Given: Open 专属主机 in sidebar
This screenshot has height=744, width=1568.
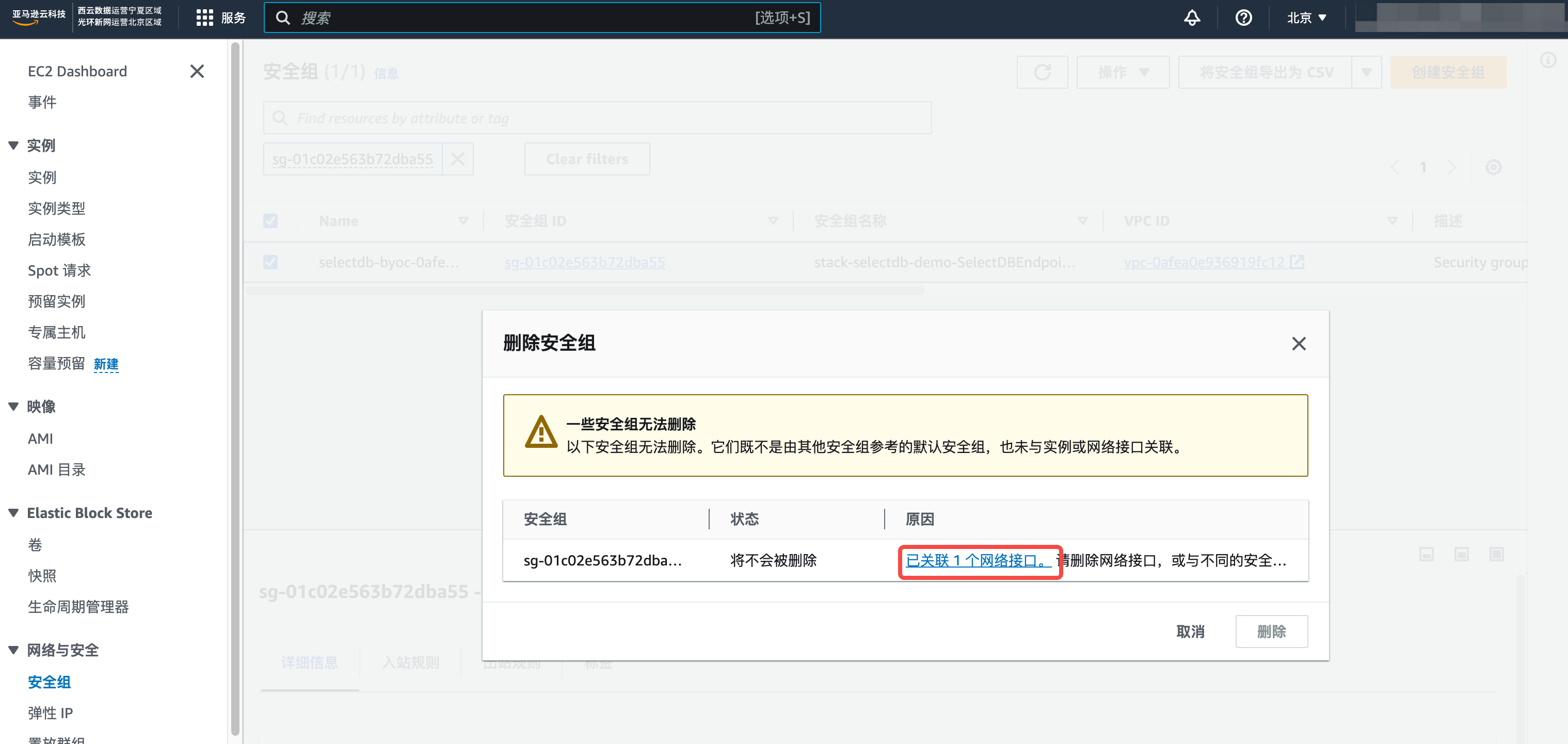Looking at the screenshot, I should coord(57,332).
